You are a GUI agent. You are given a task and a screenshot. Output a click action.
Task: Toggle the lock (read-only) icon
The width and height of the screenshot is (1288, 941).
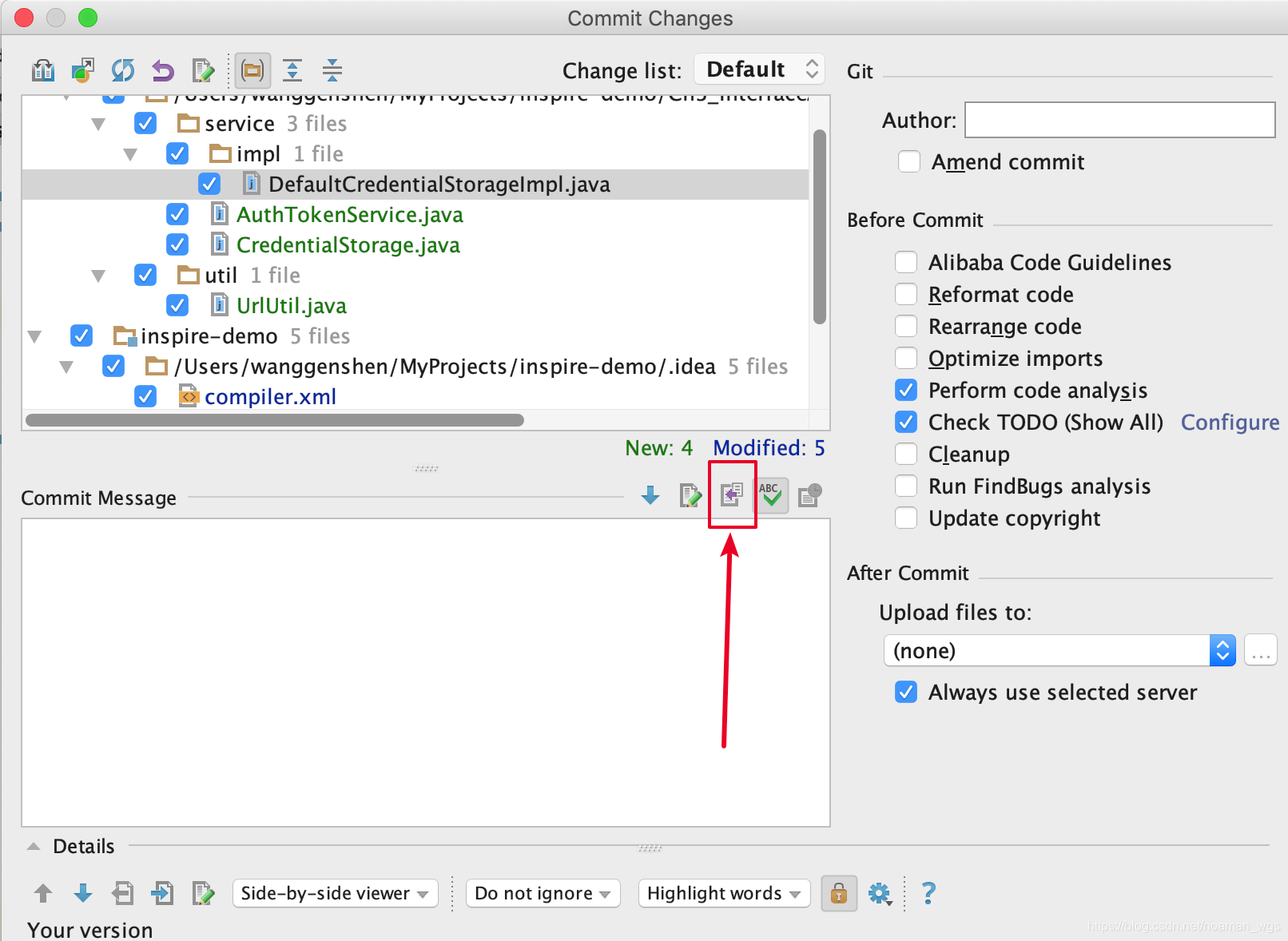click(x=839, y=893)
